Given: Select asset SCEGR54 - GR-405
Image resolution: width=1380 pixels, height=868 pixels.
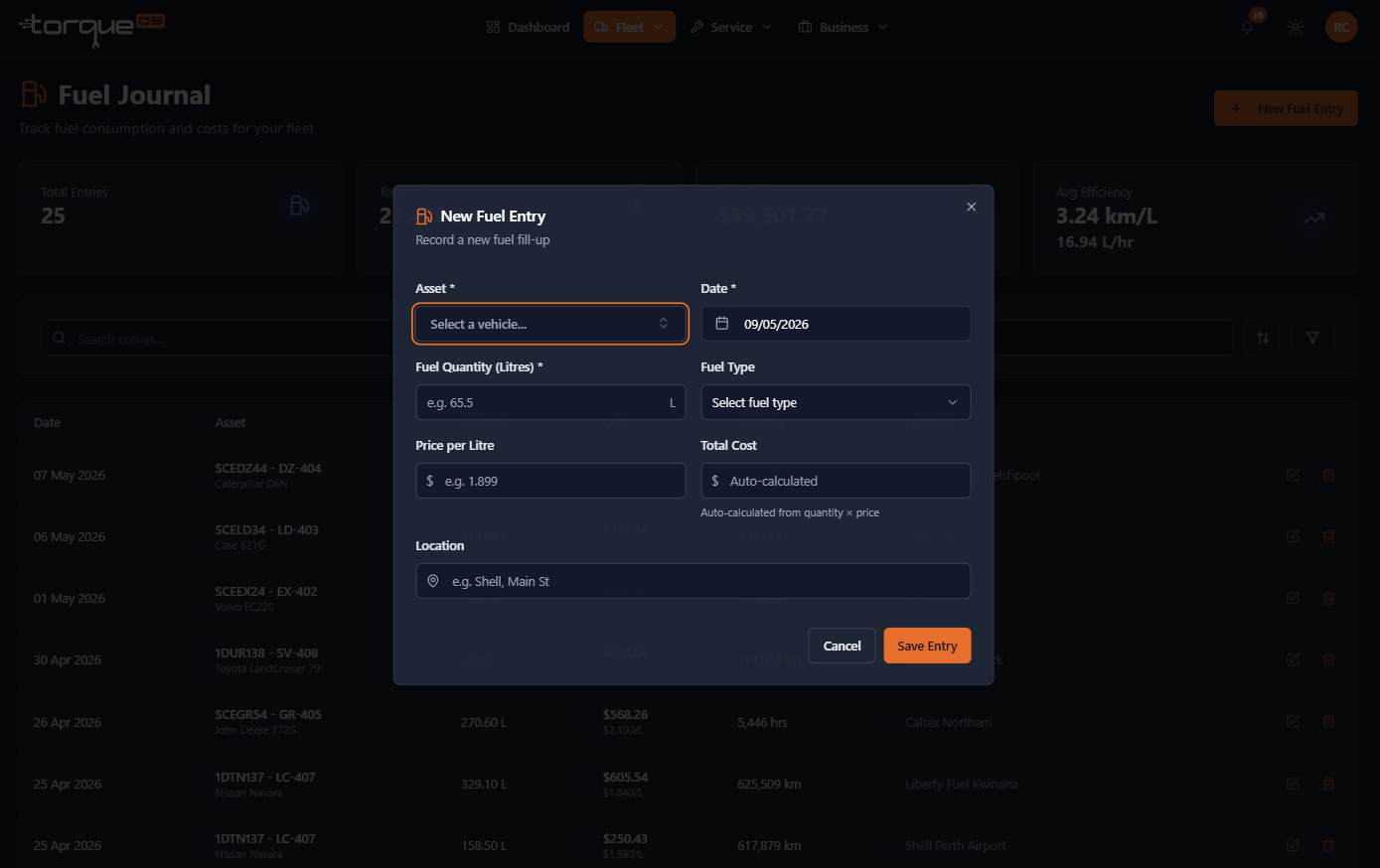Looking at the screenshot, I should coord(267,714).
